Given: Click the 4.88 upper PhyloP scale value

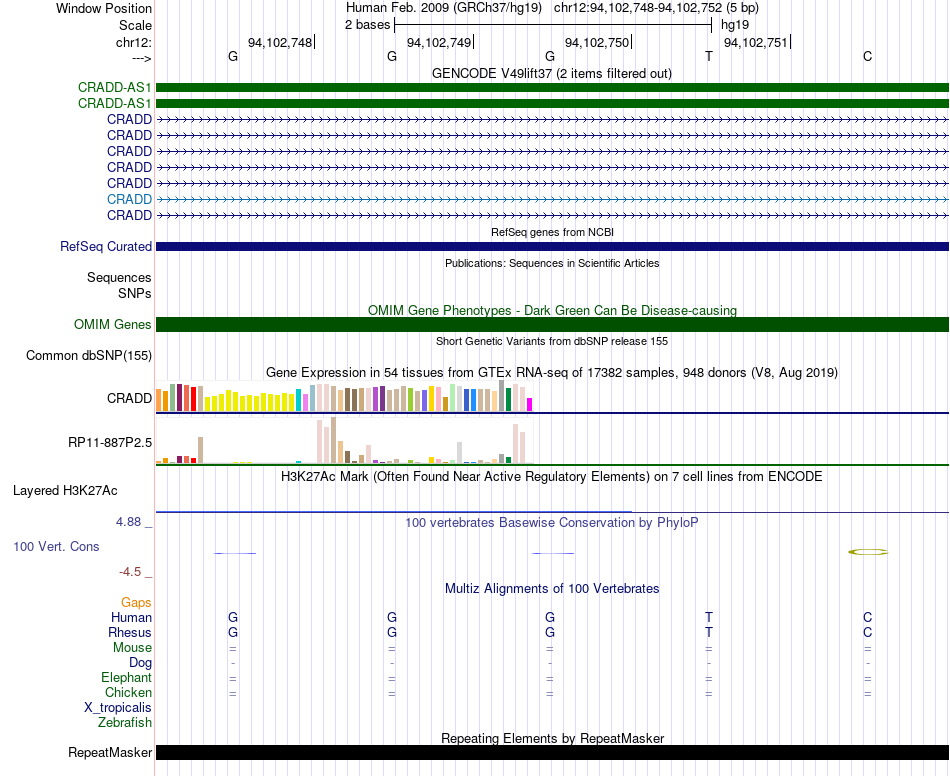Looking at the screenshot, I should click(x=128, y=522).
